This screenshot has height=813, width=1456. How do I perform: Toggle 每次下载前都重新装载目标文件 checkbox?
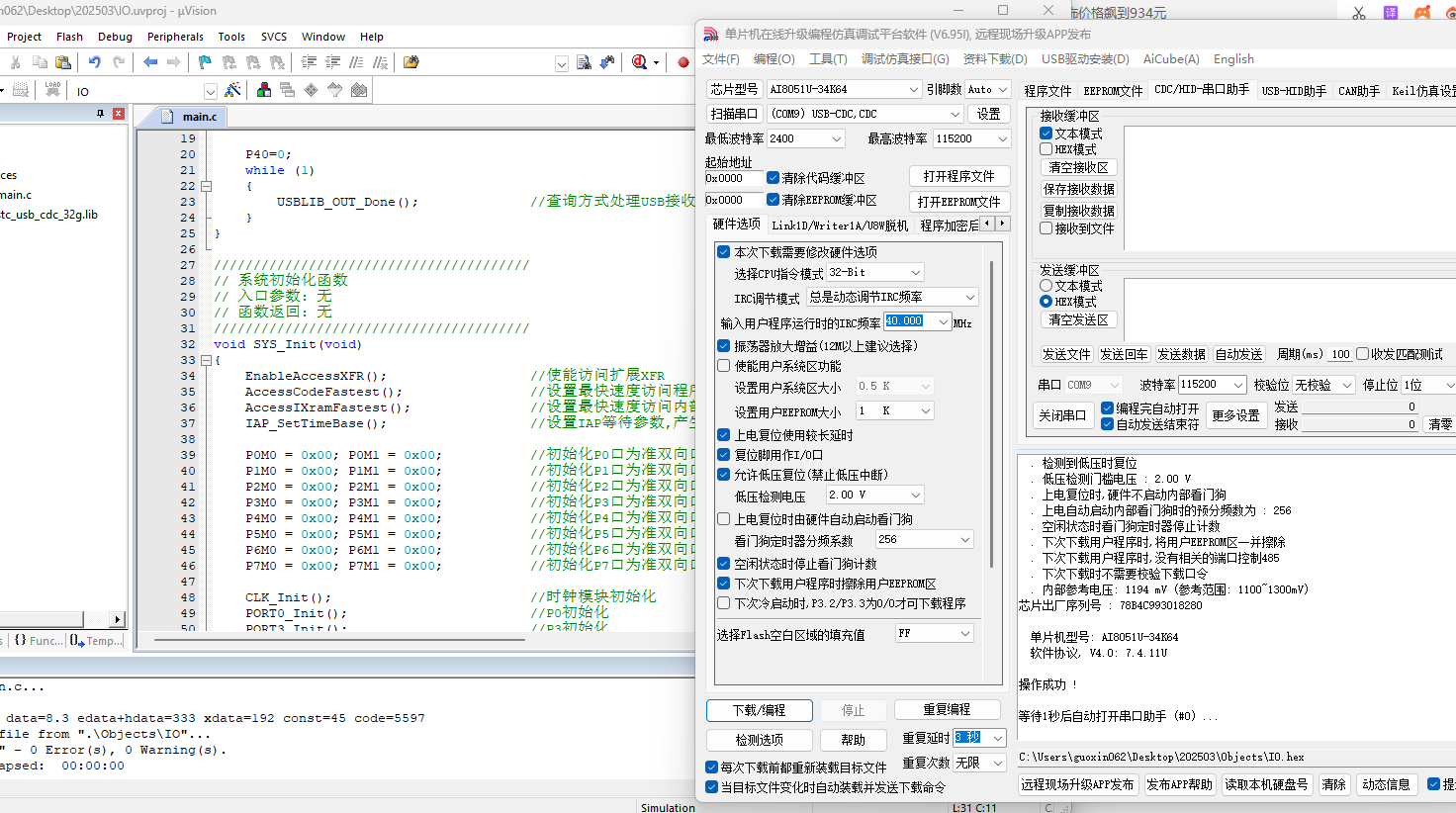coord(712,768)
